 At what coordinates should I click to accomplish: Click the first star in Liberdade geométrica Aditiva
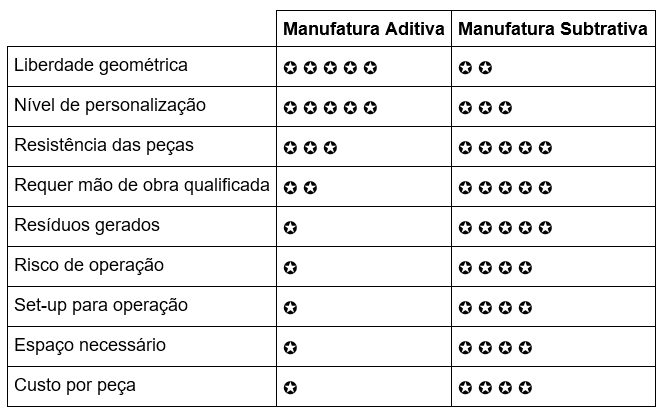(x=290, y=67)
